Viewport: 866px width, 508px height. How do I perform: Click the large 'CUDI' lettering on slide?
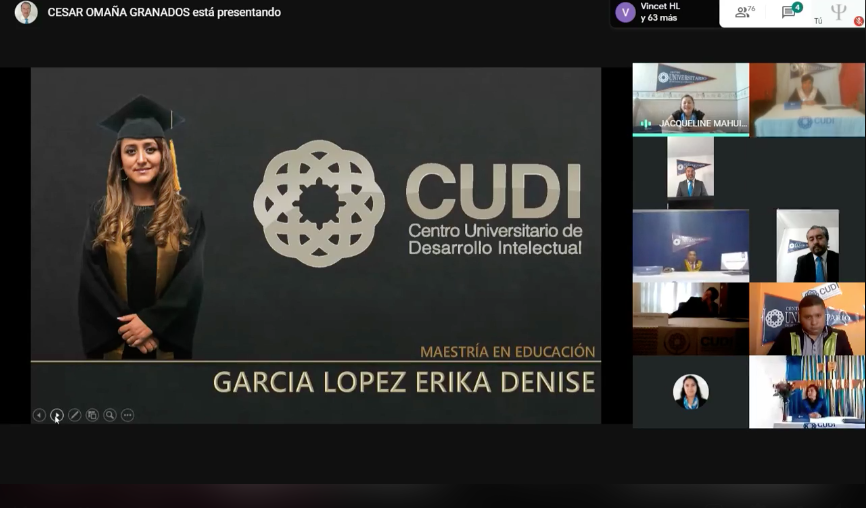coord(494,192)
